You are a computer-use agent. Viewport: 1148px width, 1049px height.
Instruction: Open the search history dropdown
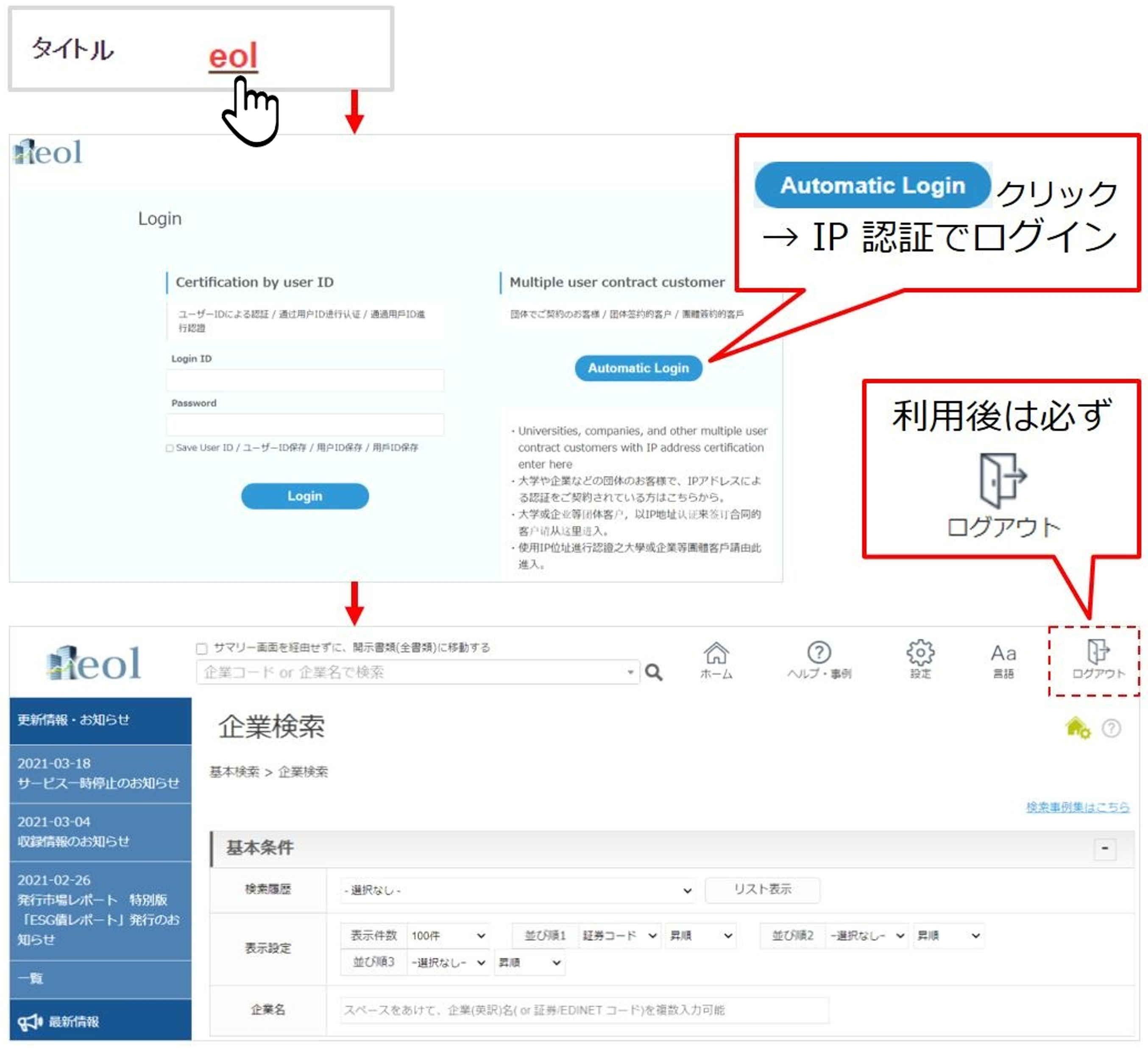[x=517, y=891]
